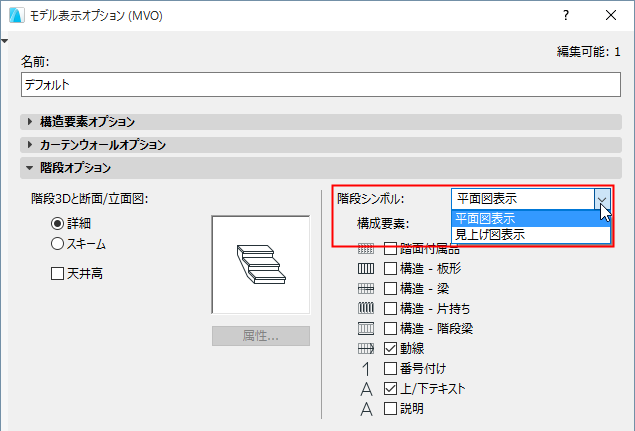Uncheck the 上/下テキスト checkbox
635x431 pixels.
click(x=390, y=389)
